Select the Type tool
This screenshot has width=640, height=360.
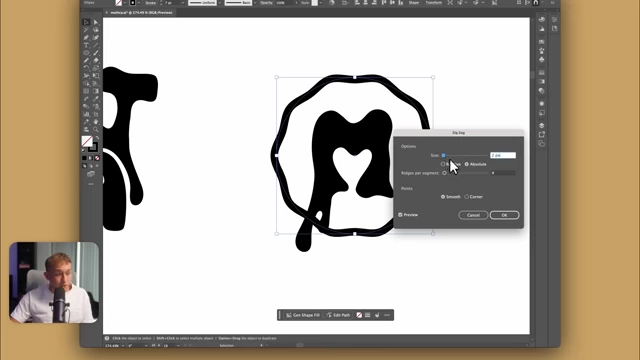pyautogui.click(x=86, y=45)
